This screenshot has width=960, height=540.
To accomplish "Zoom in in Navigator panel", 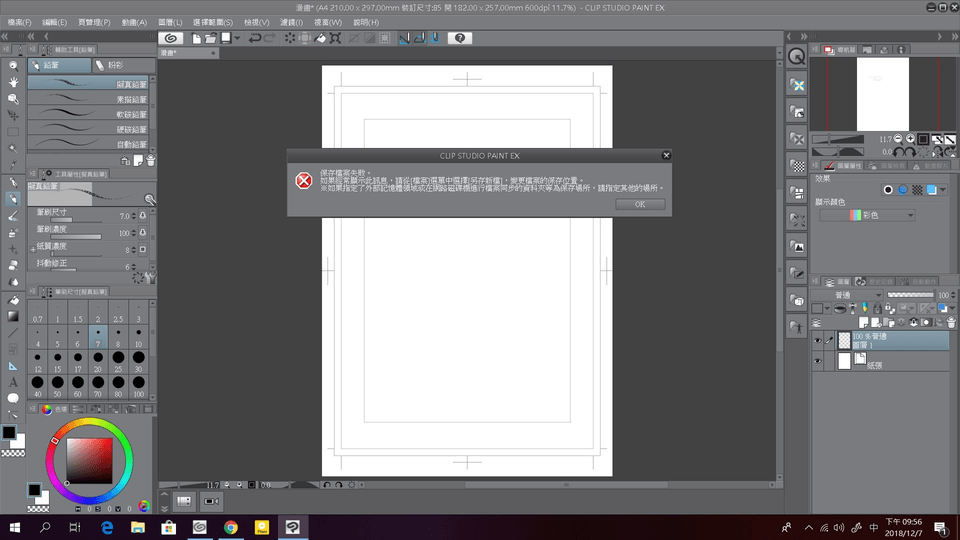I will (910, 139).
